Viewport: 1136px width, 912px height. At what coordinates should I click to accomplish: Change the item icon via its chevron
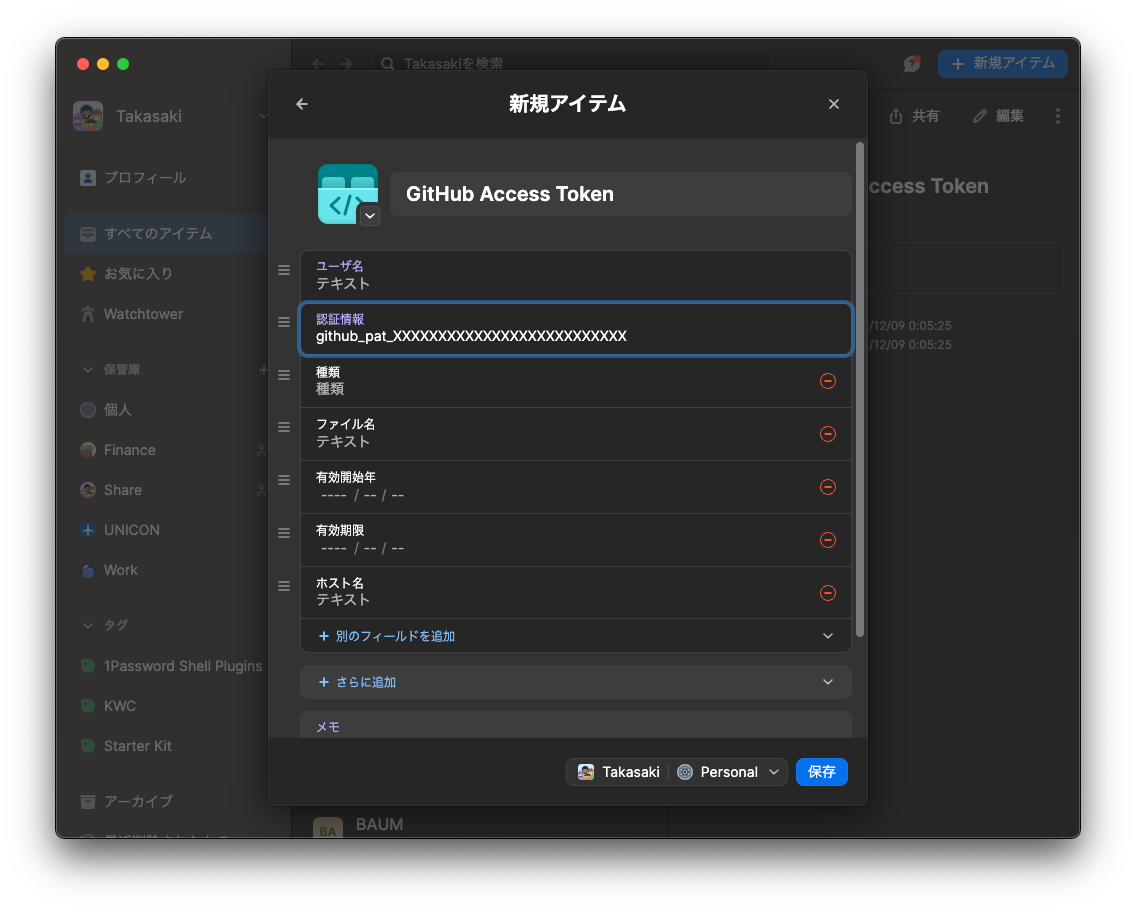(369, 216)
